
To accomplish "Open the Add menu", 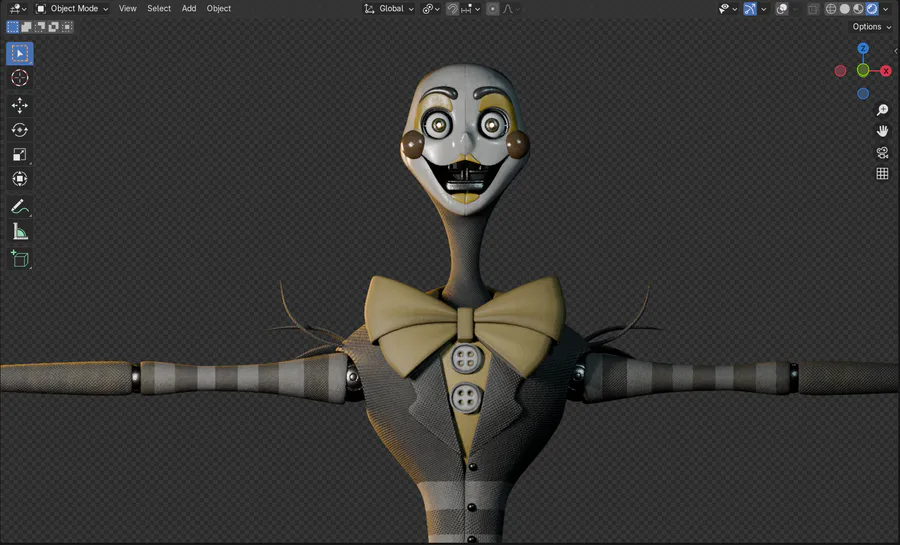I will (x=189, y=9).
